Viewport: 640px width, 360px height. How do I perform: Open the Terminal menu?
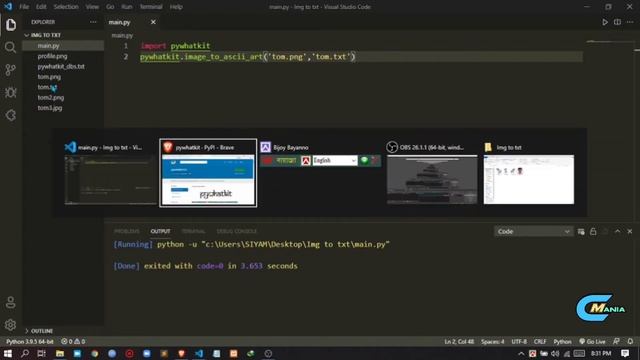pyautogui.click(x=151, y=7)
